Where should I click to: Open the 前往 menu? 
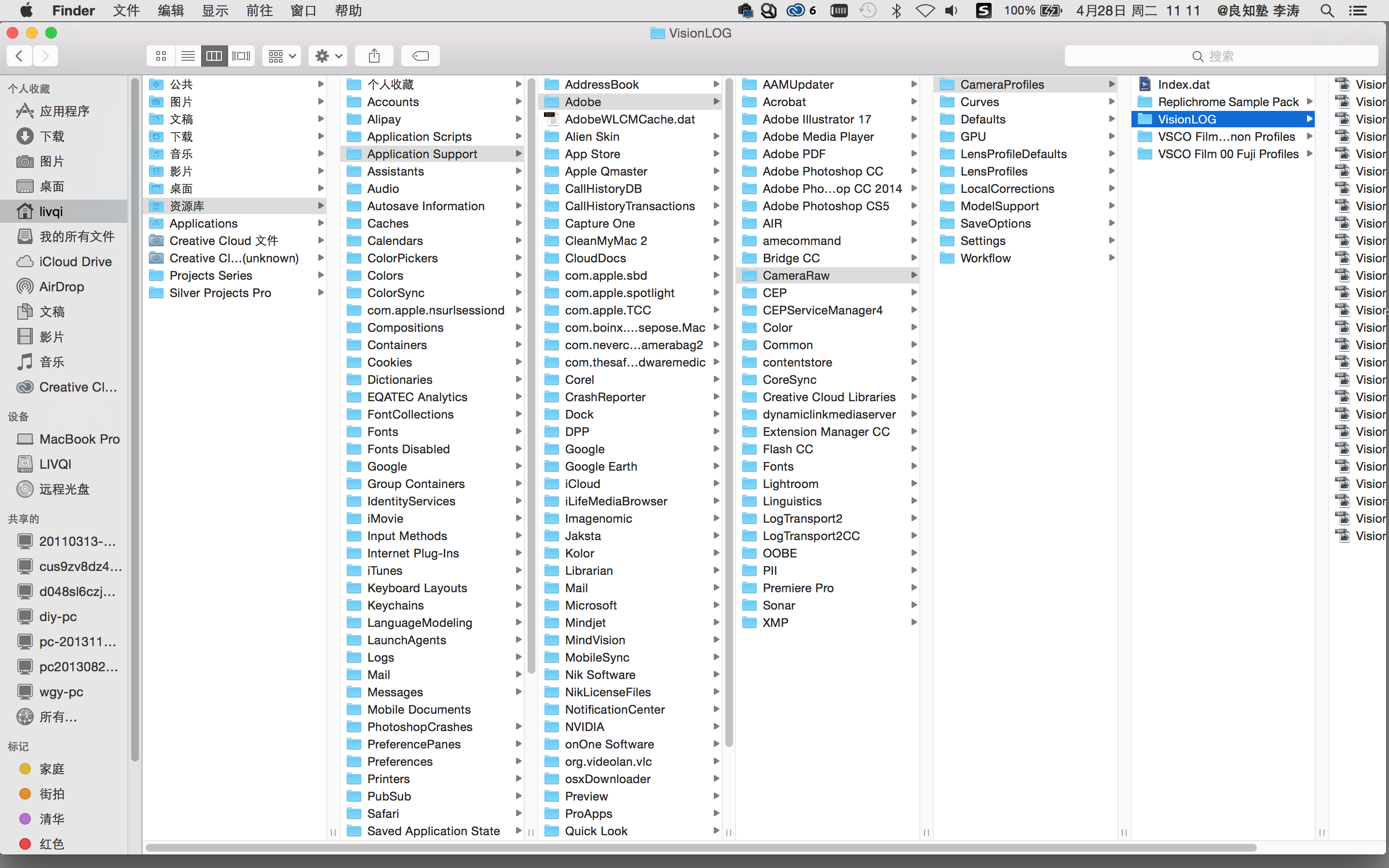[x=259, y=10]
